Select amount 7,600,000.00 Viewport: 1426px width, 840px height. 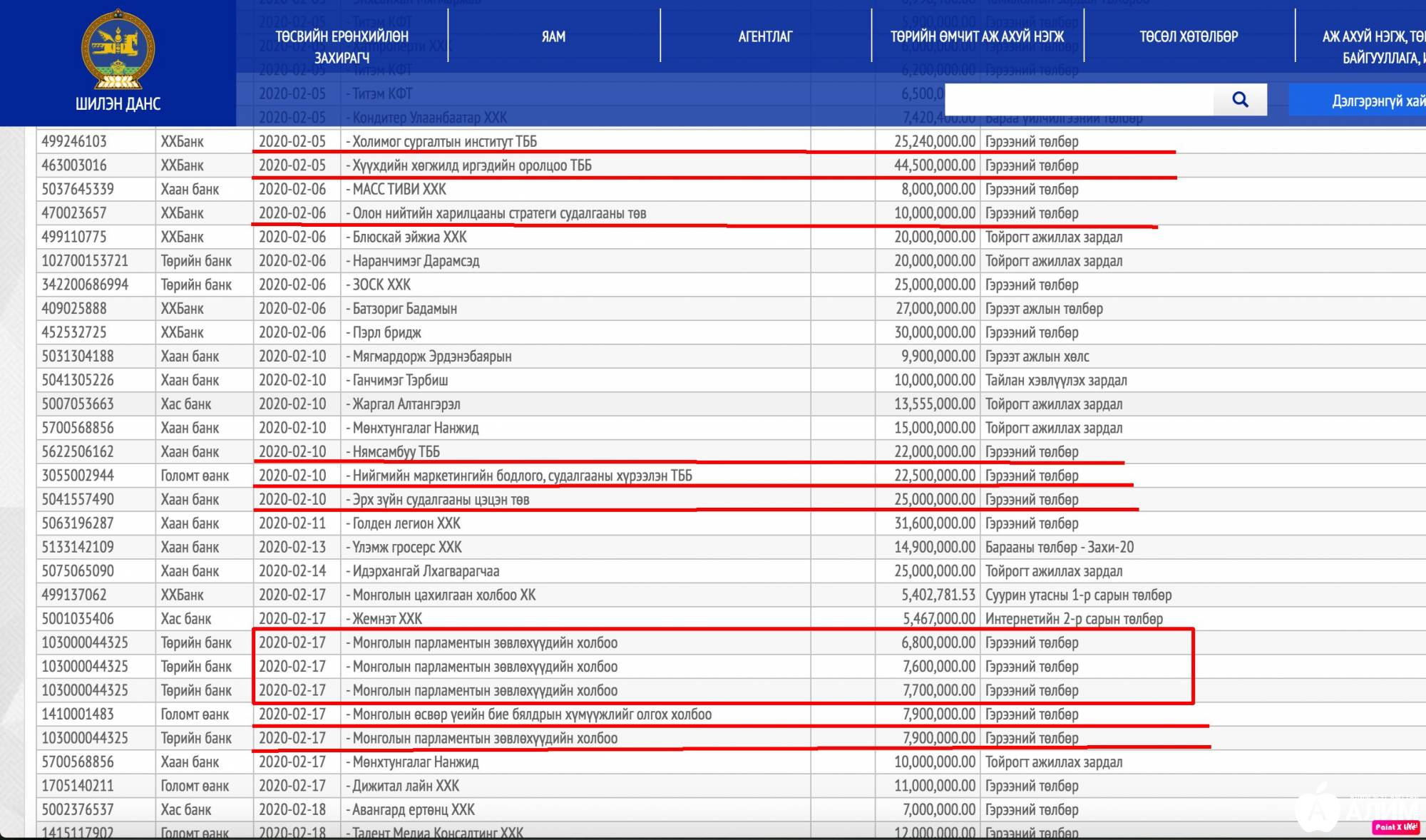(938, 667)
